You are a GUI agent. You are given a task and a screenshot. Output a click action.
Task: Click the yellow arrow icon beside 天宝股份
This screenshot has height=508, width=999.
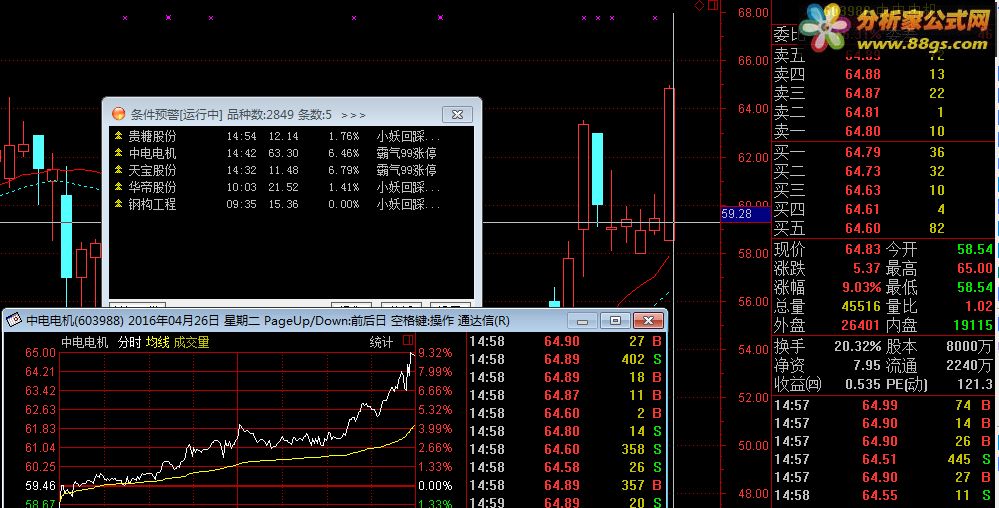pyautogui.click(x=118, y=170)
